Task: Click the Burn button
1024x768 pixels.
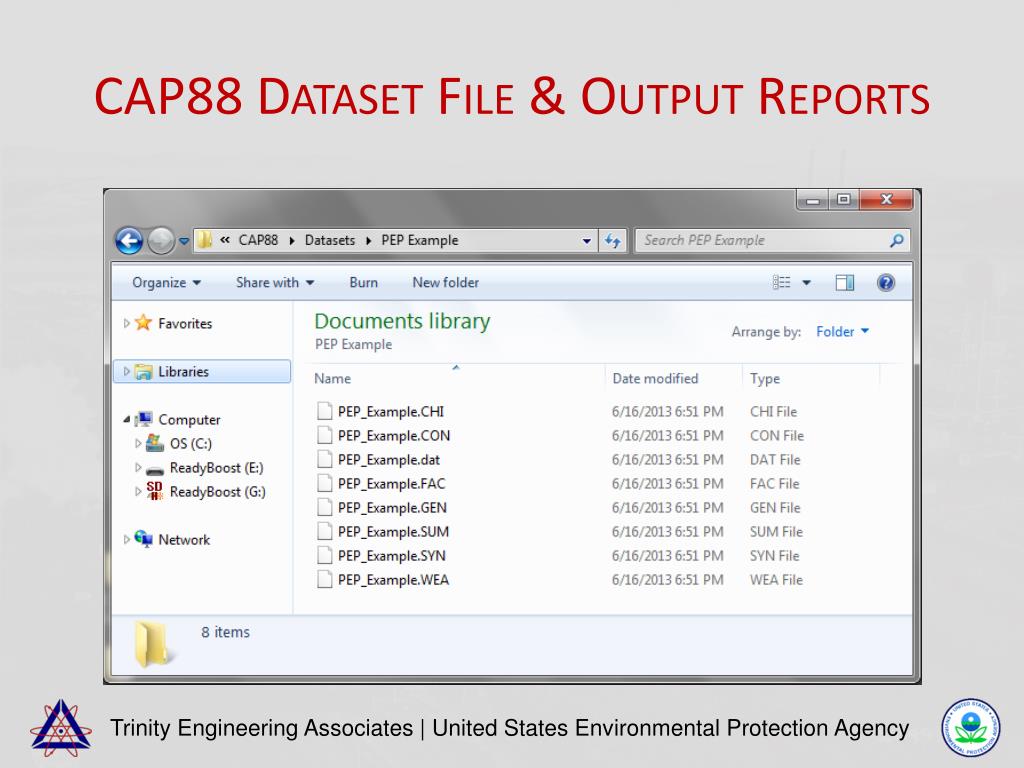Action: click(363, 283)
